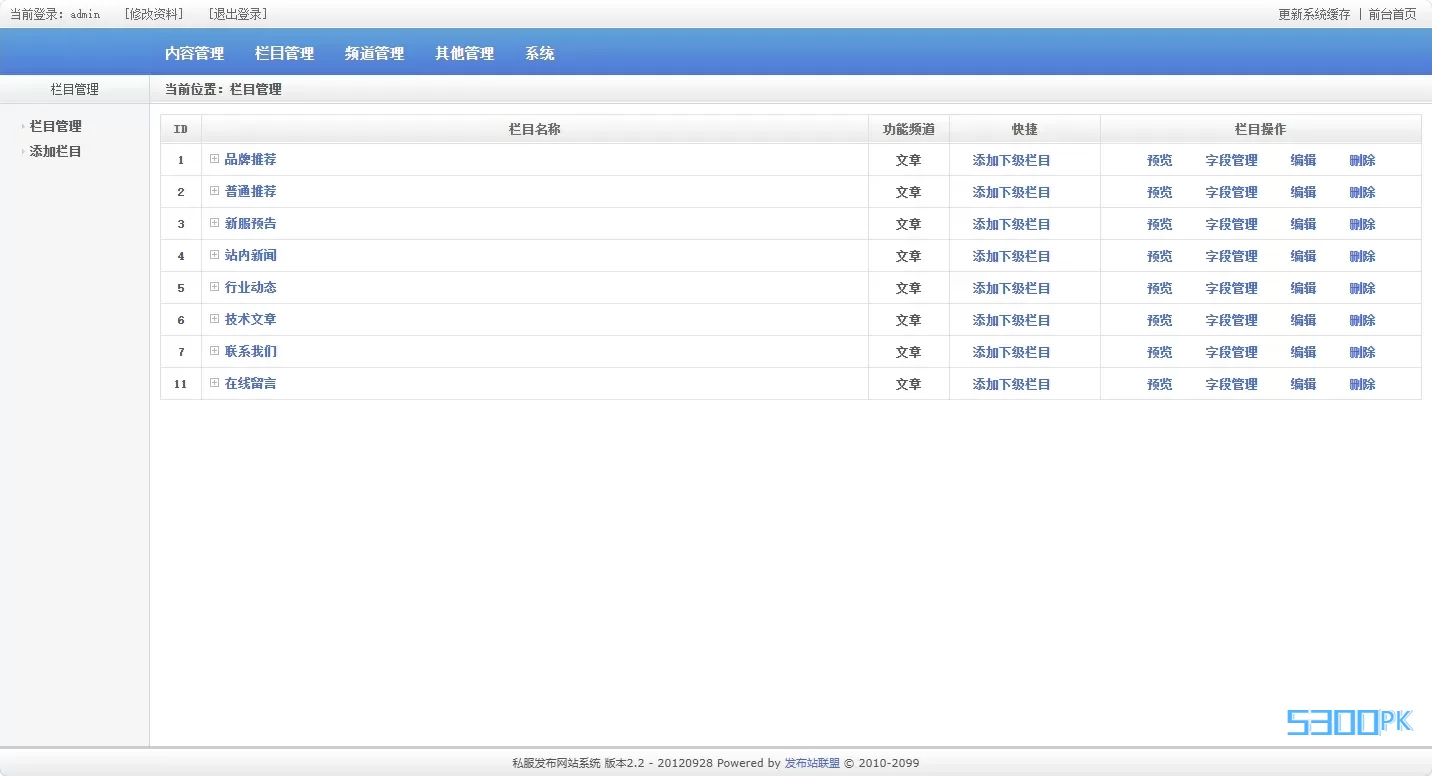Open the 系统 top menu
1432x776 pixels.
click(540, 54)
